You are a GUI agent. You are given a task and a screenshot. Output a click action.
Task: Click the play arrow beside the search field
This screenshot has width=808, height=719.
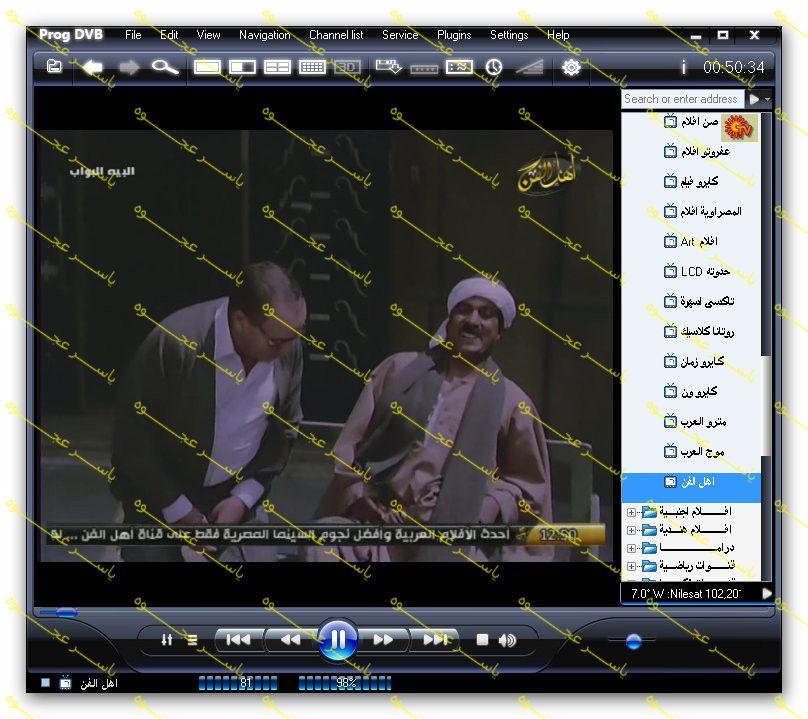pyautogui.click(x=754, y=98)
